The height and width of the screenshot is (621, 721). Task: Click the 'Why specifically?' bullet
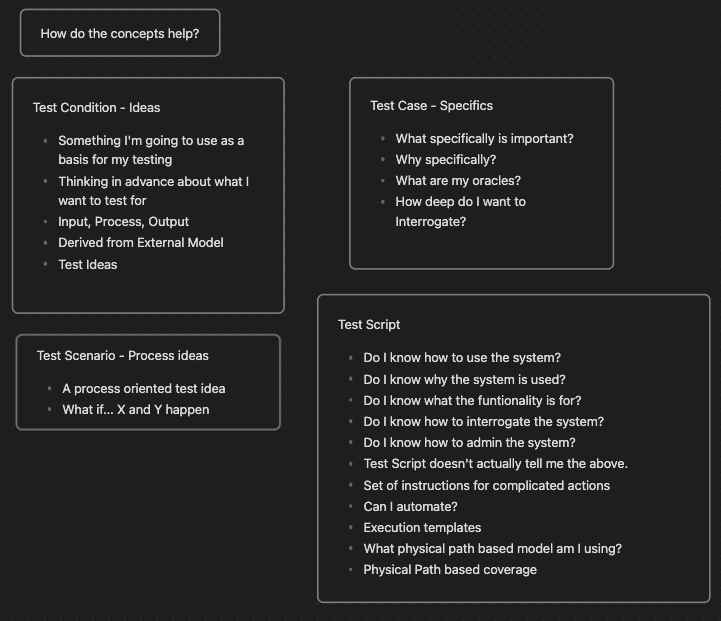[x=446, y=160]
